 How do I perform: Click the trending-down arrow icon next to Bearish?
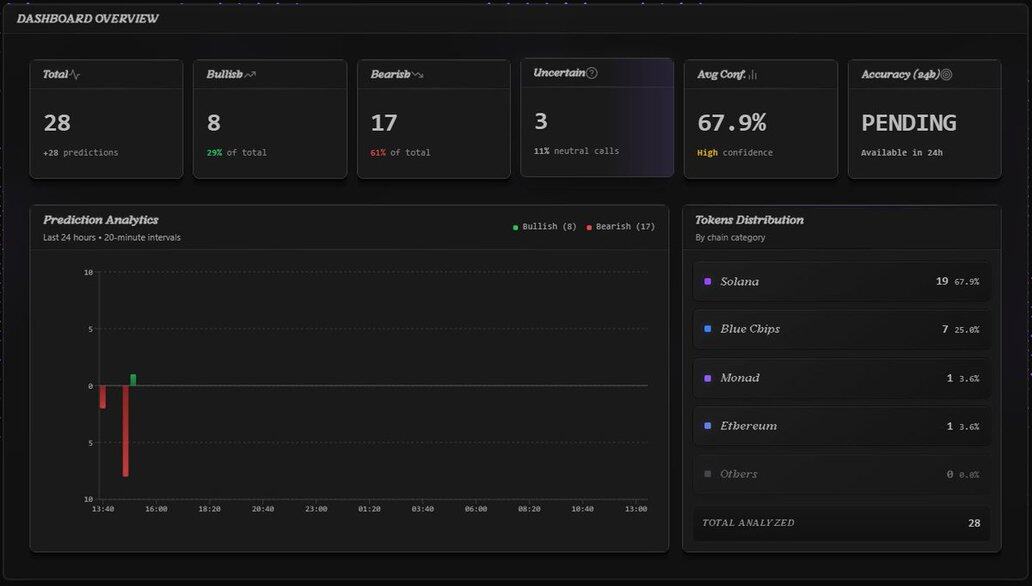[417, 75]
